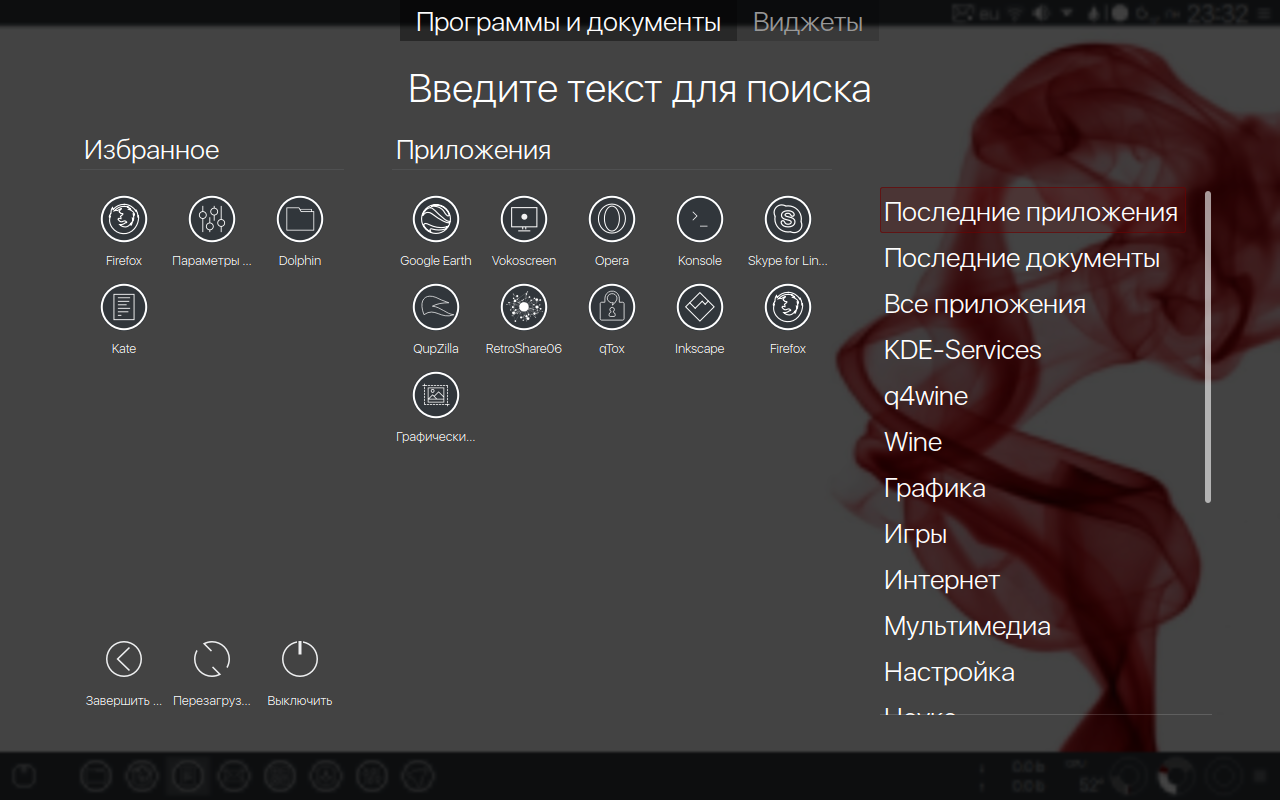Open the Графически… graphics application
This screenshot has height=800, width=1280.
coord(436,395)
